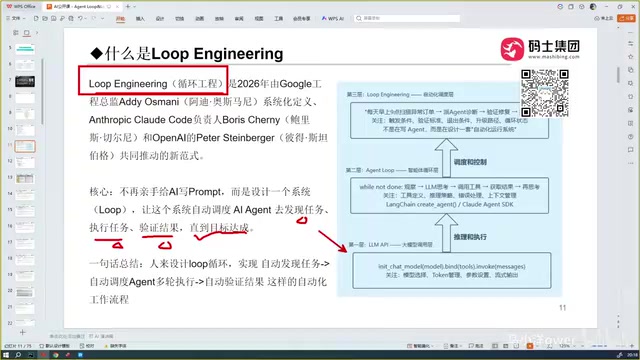Image resolution: width=640 pixels, height=360 pixels.
Task: Collapse the slide panel with chevron
Action: (37, 33)
